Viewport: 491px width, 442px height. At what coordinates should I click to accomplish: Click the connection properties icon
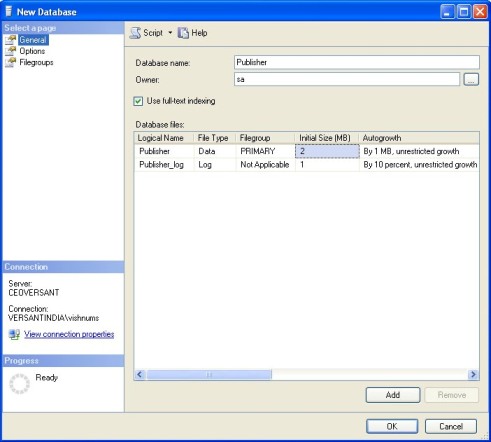pyautogui.click(x=14, y=334)
